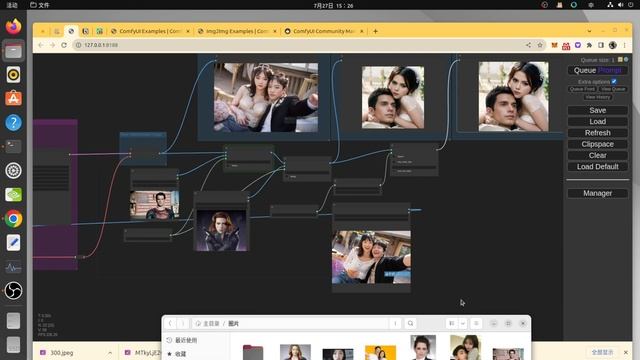Open the Chrome three-dot menu
This screenshot has height=360, width=640.
(624, 45)
